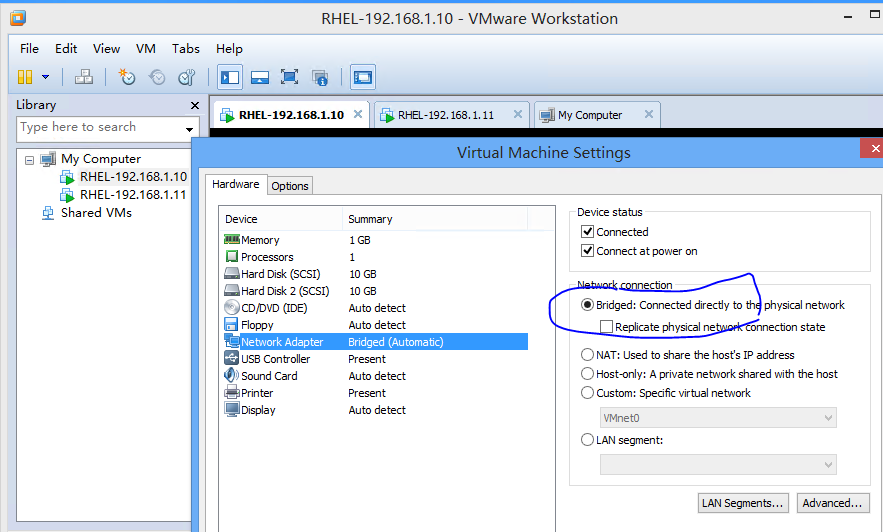Open the Edit menu
Image resolution: width=883 pixels, height=532 pixels.
[x=66, y=49]
